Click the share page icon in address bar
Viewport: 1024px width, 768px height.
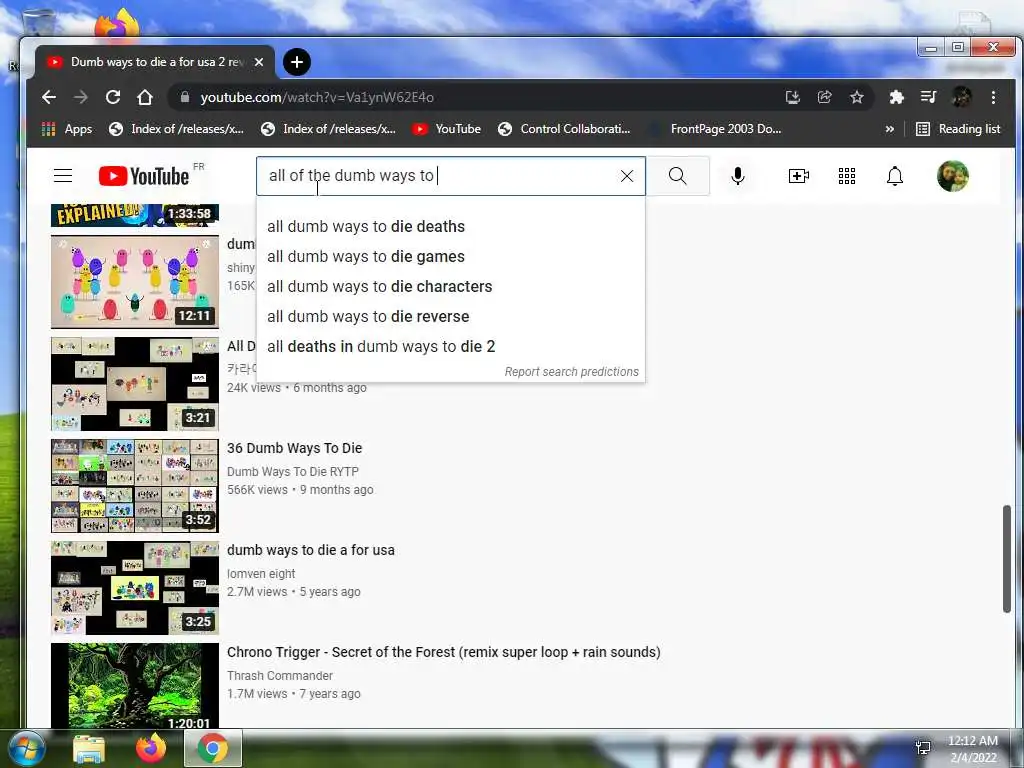point(825,97)
